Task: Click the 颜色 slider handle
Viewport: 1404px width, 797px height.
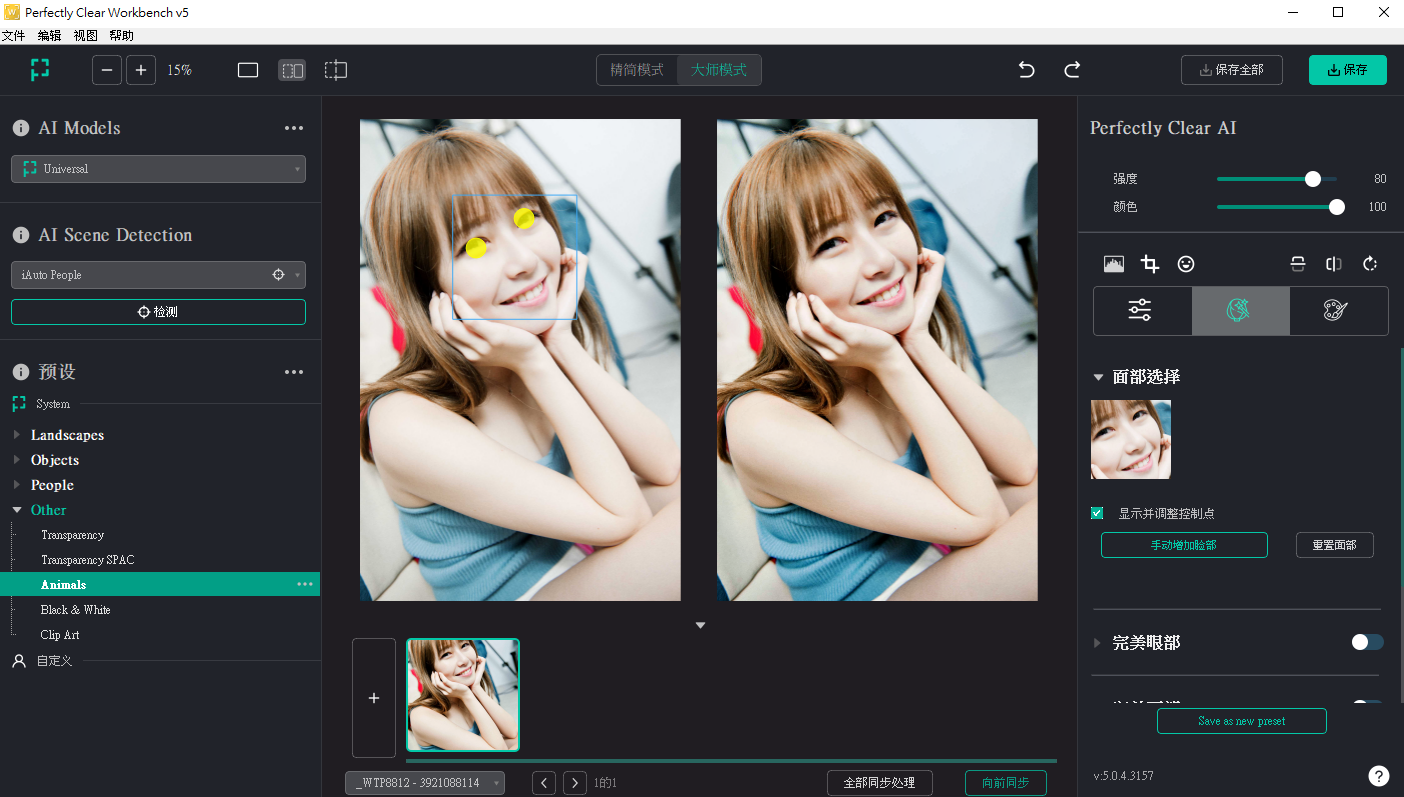Action: (1337, 207)
